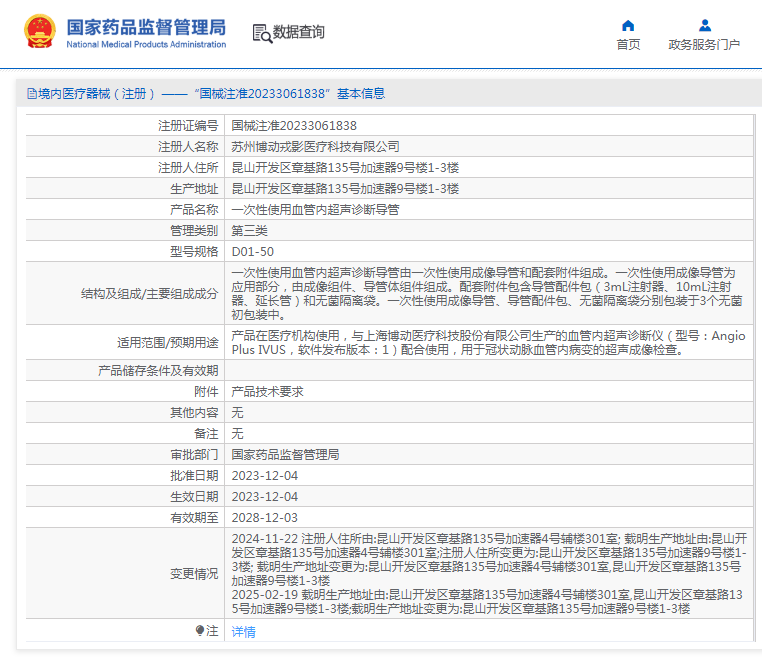762x657 pixels.
Task: Click the 审批部门 label
Action: pos(194,455)
